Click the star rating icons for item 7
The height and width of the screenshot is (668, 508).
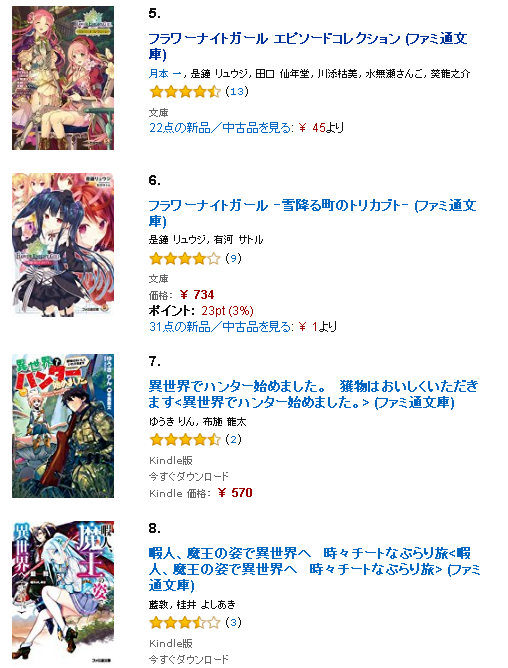point(185,440)
